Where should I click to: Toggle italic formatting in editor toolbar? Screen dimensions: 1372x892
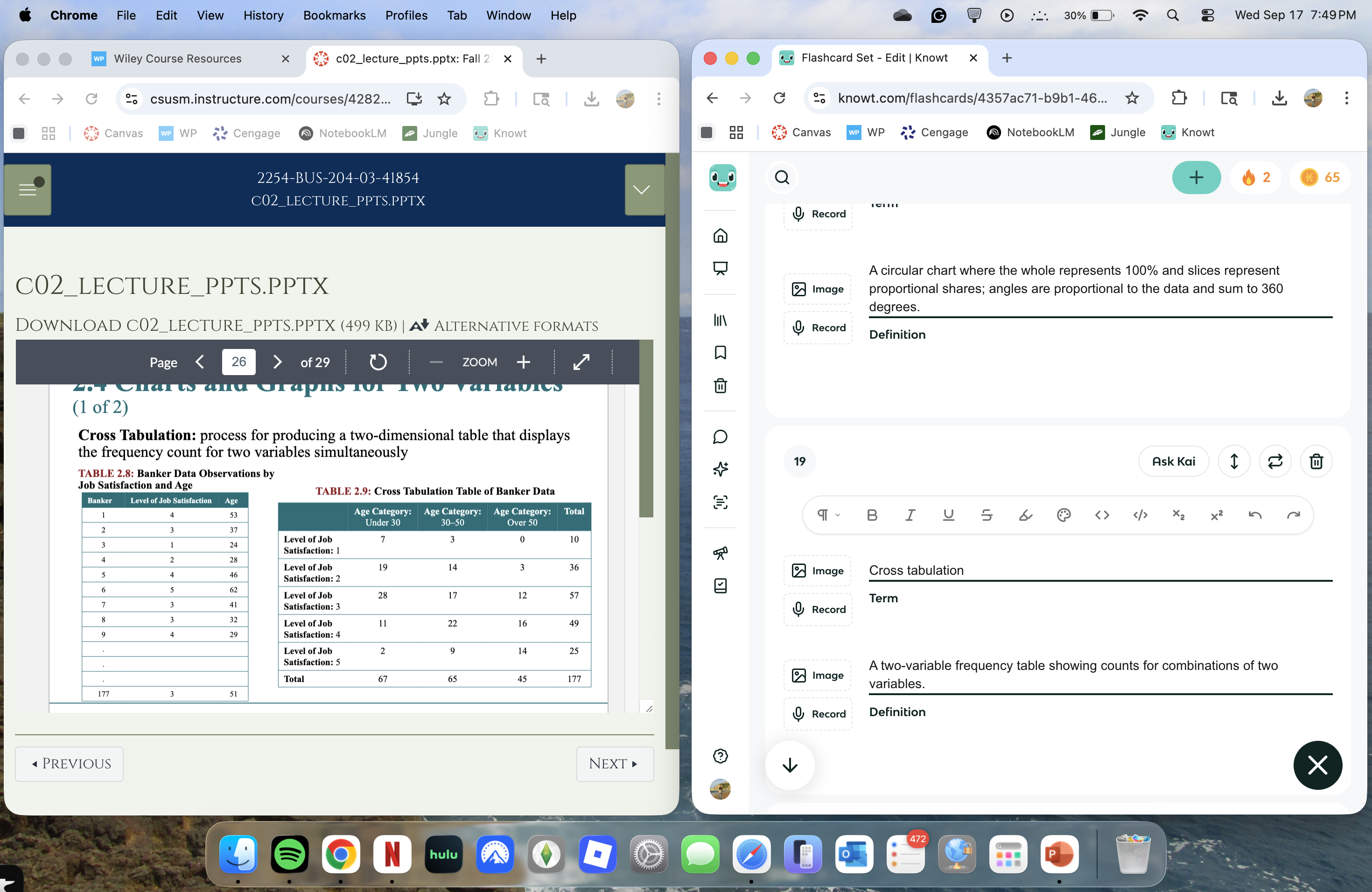point(910,515)
